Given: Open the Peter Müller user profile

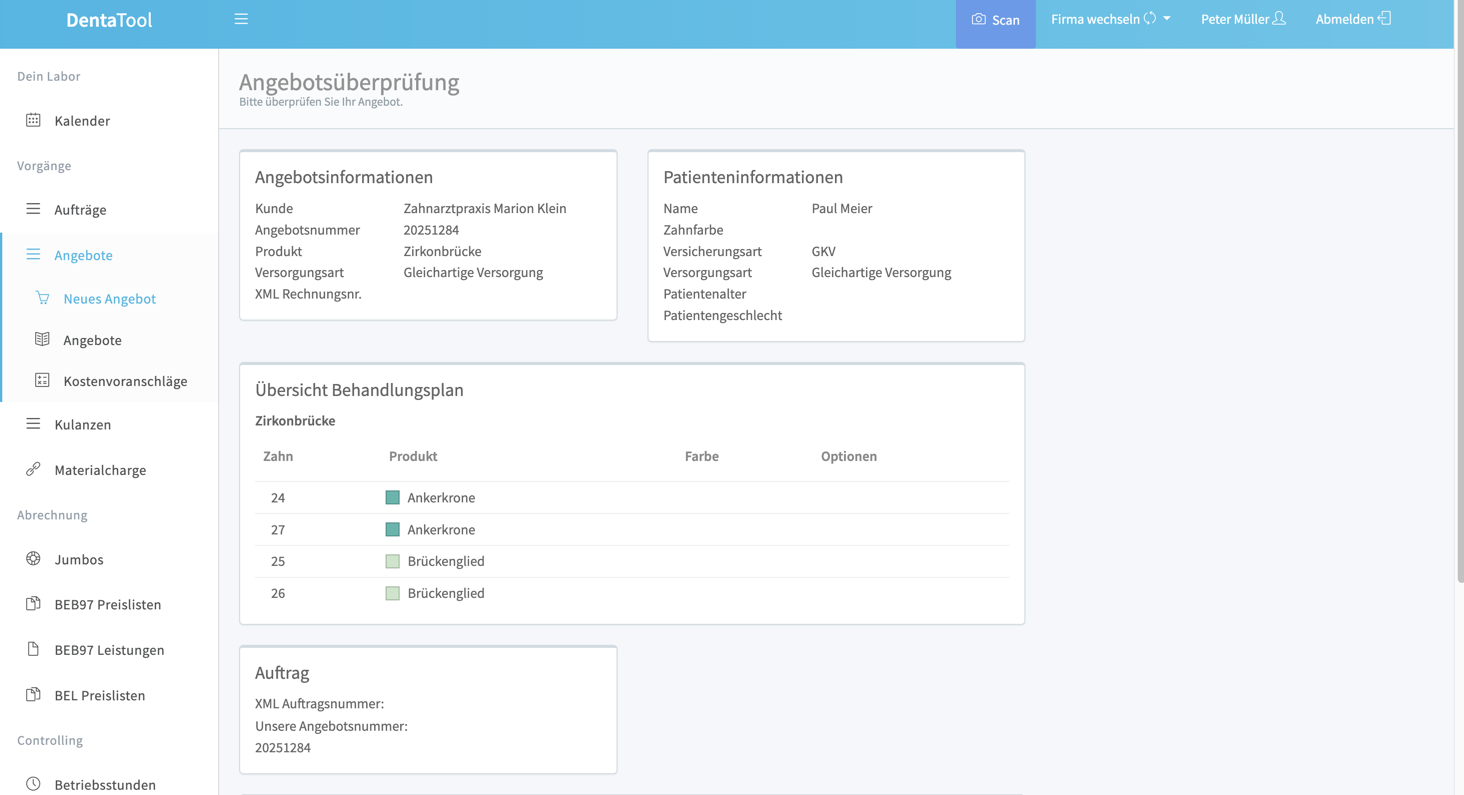Looking at the screenshot, I should click(1242, 19).
